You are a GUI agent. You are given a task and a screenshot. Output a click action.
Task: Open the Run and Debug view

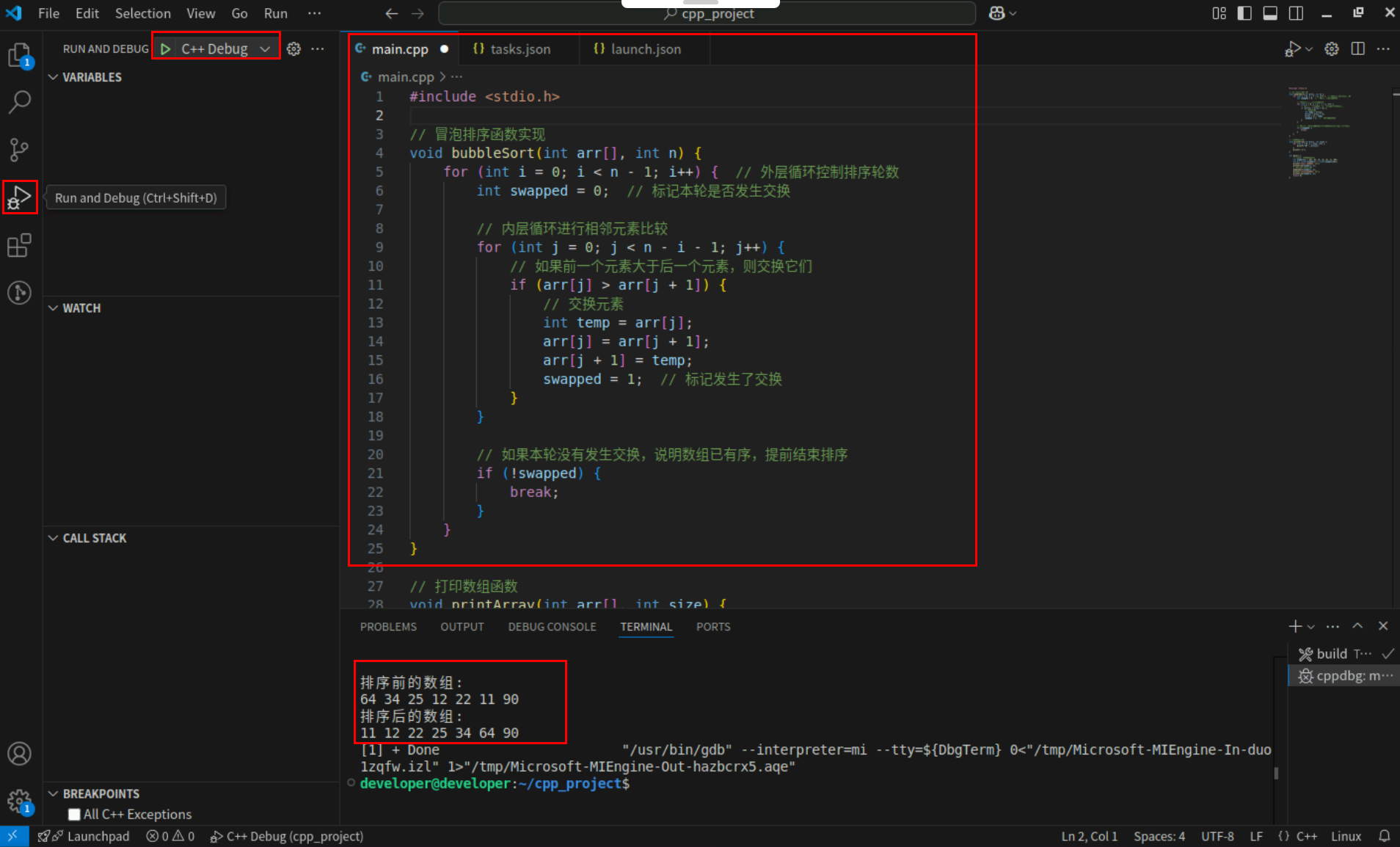coord(20,197)
